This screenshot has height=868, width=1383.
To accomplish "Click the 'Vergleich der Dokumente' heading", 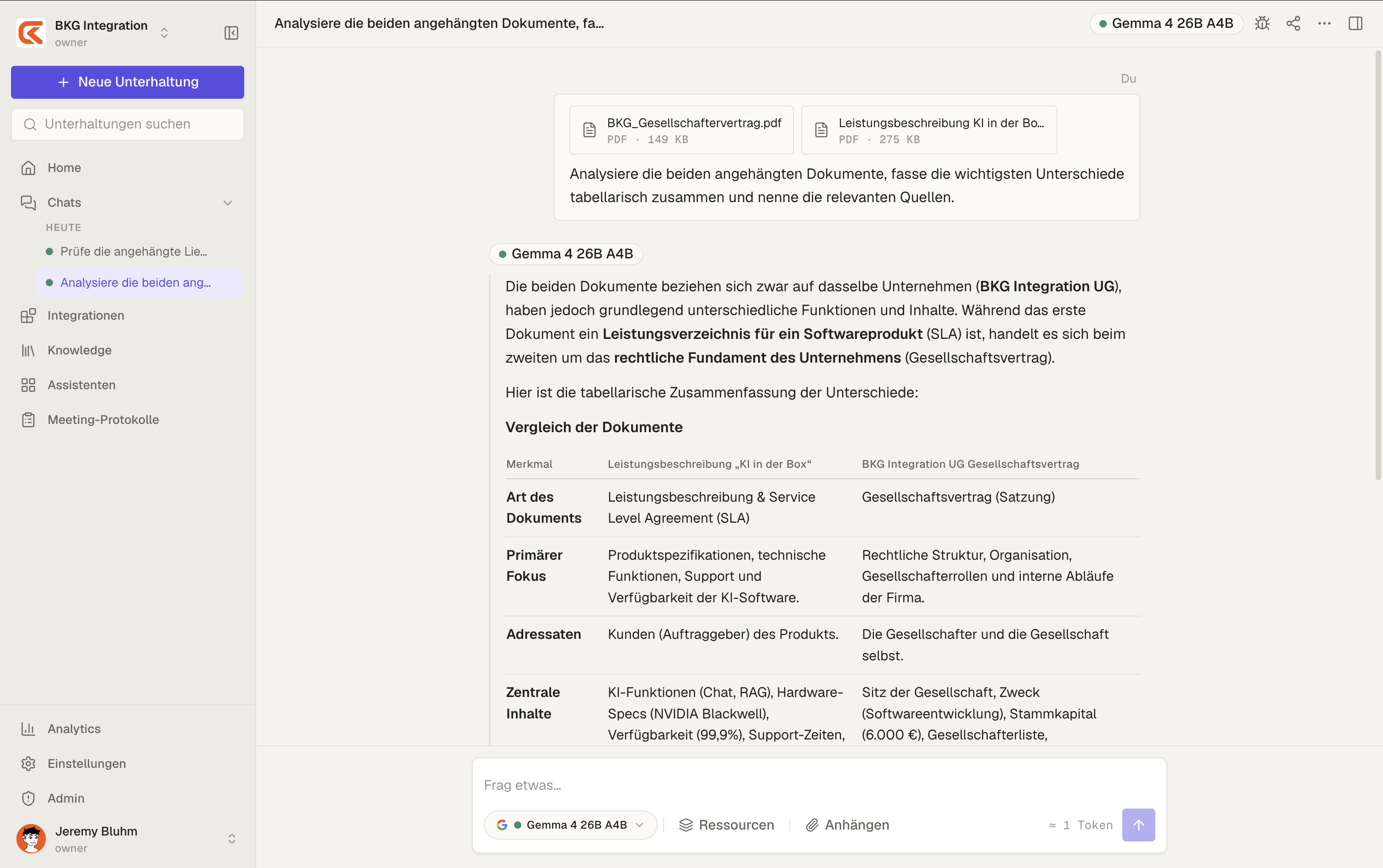I will 594,427.
